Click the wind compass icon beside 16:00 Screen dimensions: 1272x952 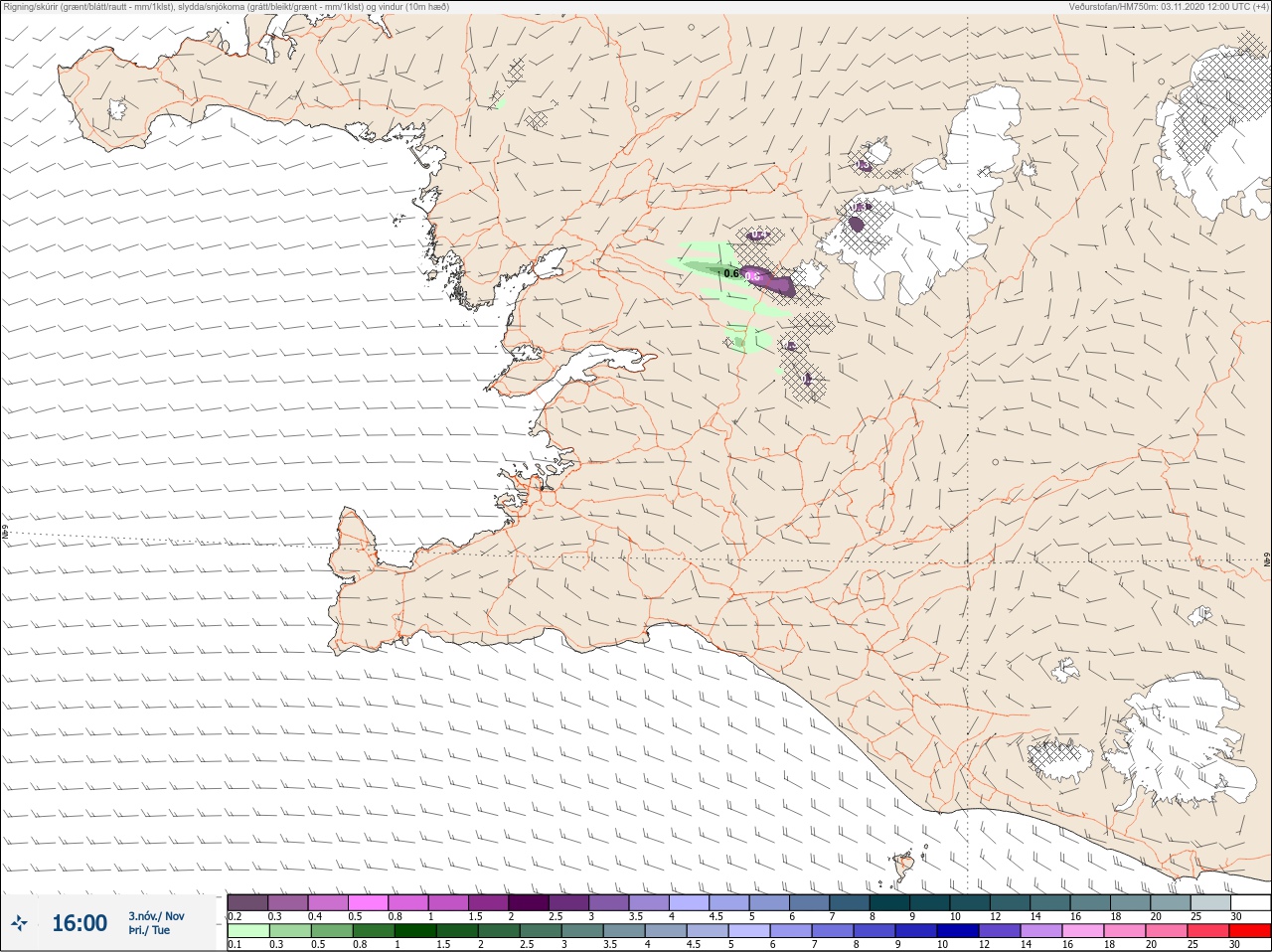coord(19,924)
